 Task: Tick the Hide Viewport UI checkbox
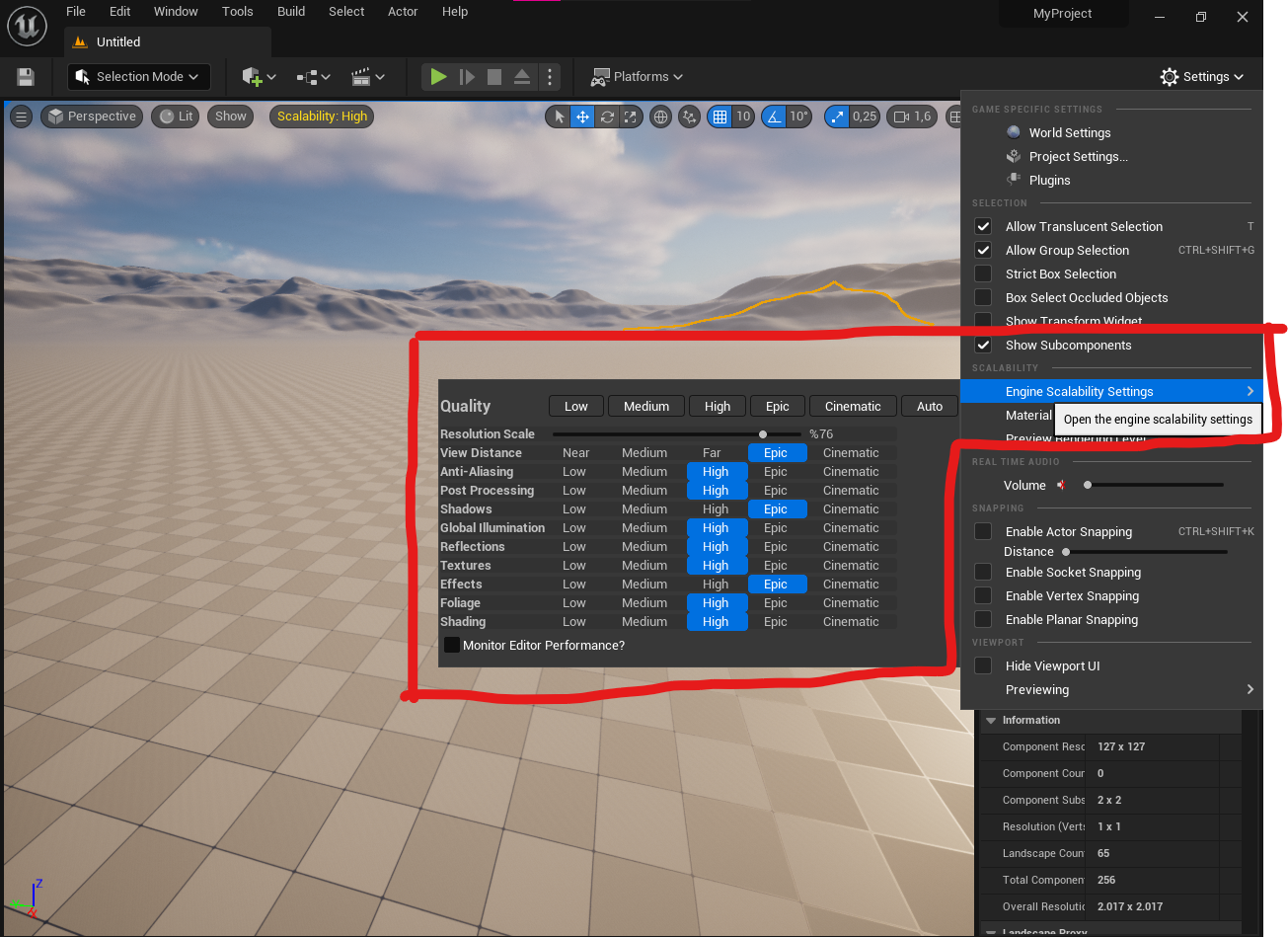tap(983, 665)
